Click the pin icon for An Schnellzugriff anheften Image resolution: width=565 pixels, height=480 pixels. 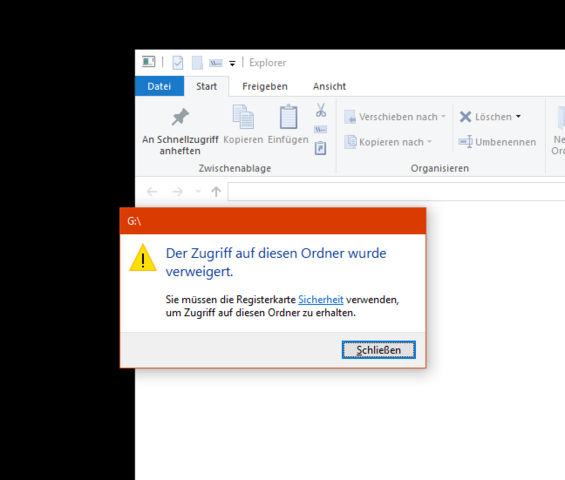coord(180,117)
